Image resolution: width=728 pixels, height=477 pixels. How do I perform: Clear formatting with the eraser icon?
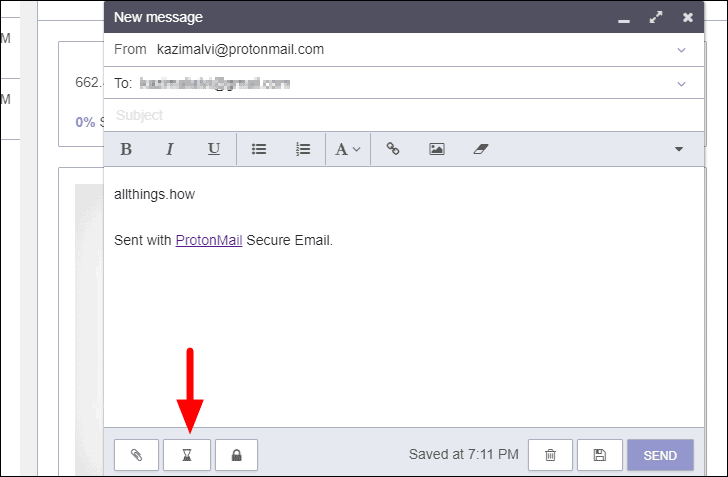click(481, 149)
